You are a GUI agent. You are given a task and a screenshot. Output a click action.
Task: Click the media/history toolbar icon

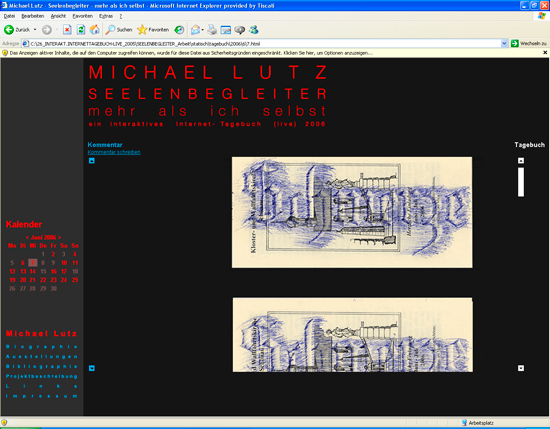179,30
